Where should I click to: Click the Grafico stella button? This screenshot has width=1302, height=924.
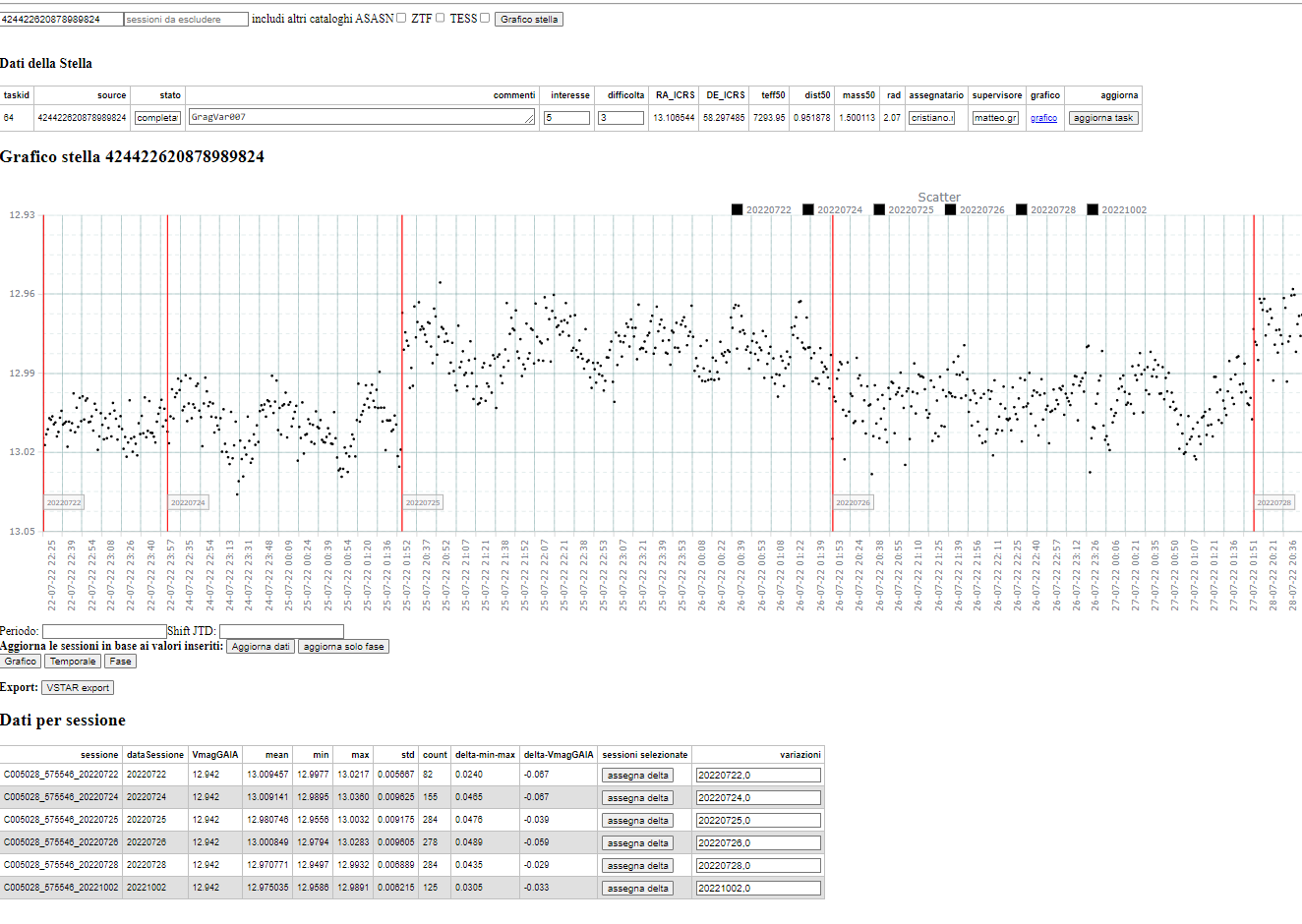click(x=529, y=20)
